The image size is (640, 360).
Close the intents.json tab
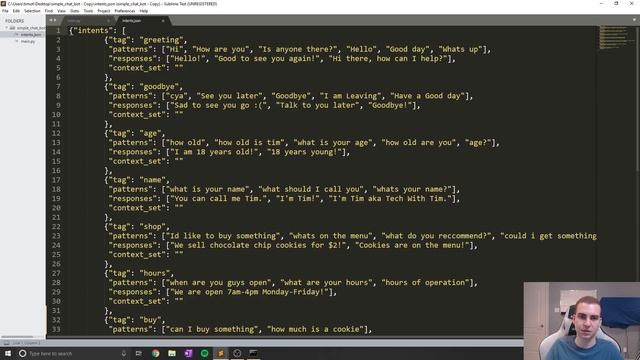[x=163, y=20]
